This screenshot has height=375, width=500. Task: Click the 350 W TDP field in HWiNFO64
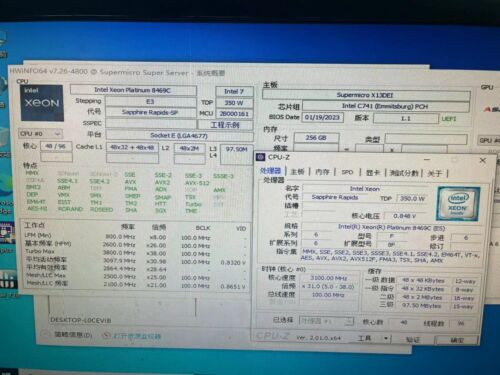point(234,103)
